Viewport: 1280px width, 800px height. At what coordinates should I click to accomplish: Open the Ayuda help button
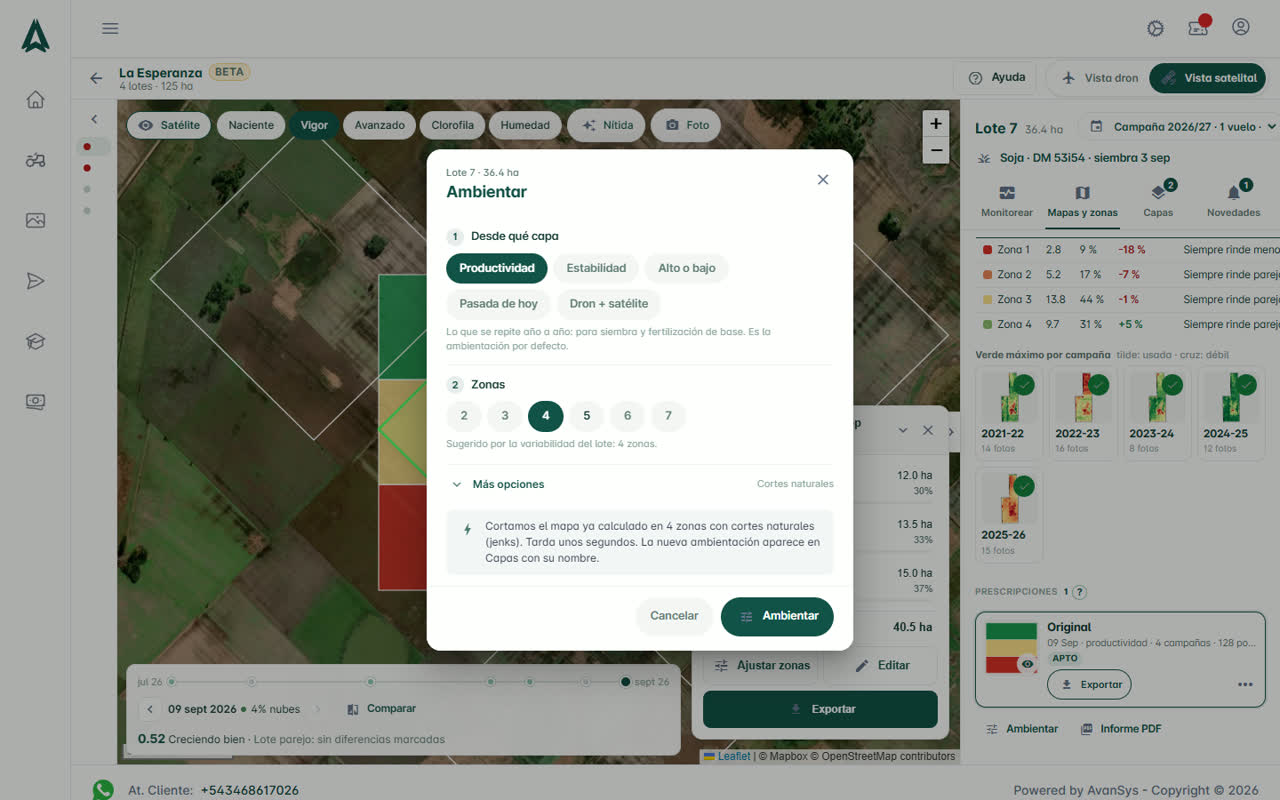point(997,78)
